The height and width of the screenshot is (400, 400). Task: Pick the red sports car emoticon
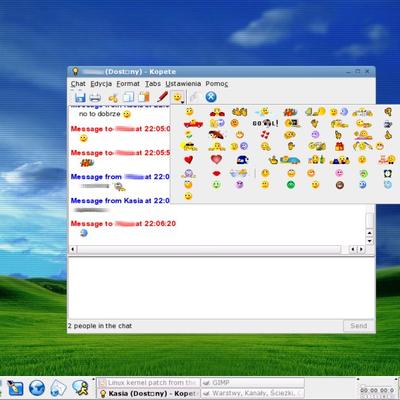pyautogui.click(x=193, y=124)
